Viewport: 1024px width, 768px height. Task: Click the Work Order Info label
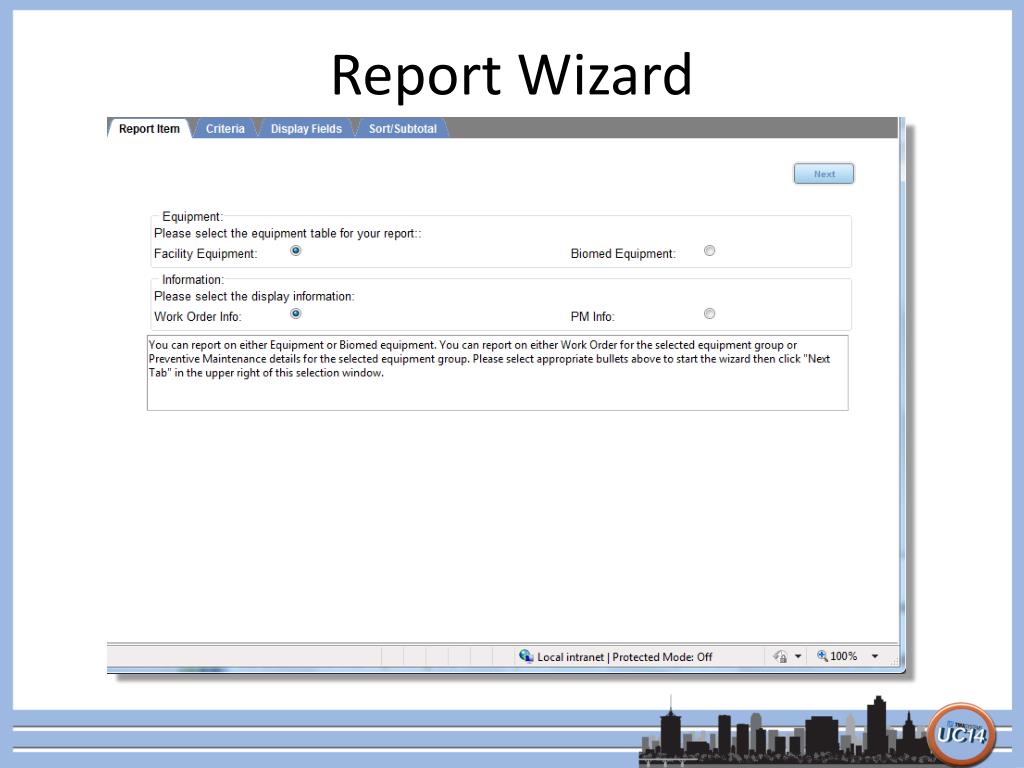coord(198,317)
